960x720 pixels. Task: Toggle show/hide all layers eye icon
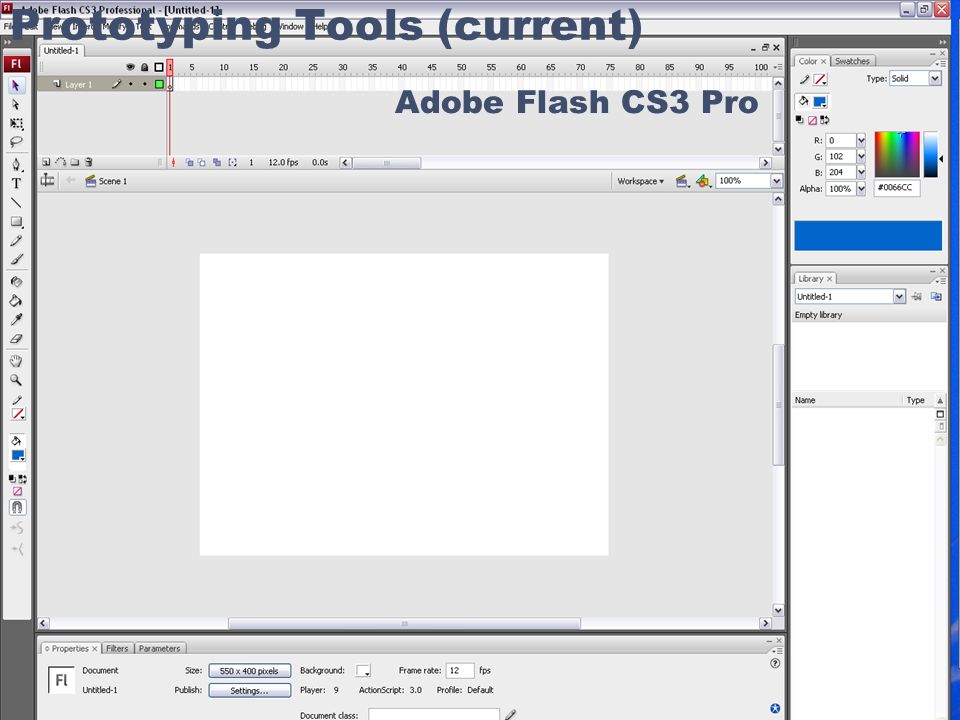(x=130, y=67)
